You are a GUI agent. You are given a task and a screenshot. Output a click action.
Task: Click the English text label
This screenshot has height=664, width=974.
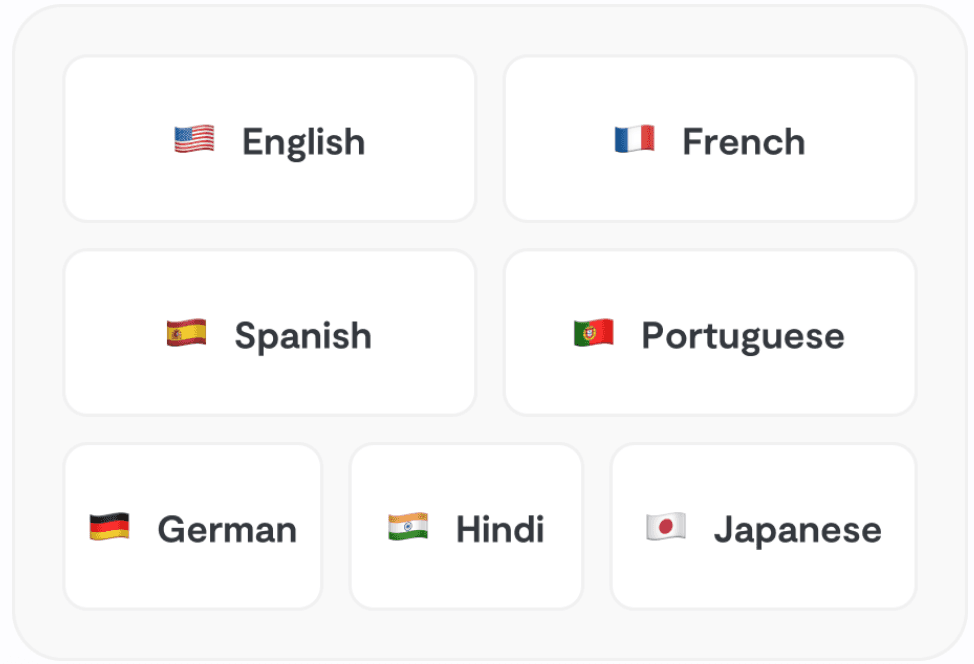pos(303,143)
